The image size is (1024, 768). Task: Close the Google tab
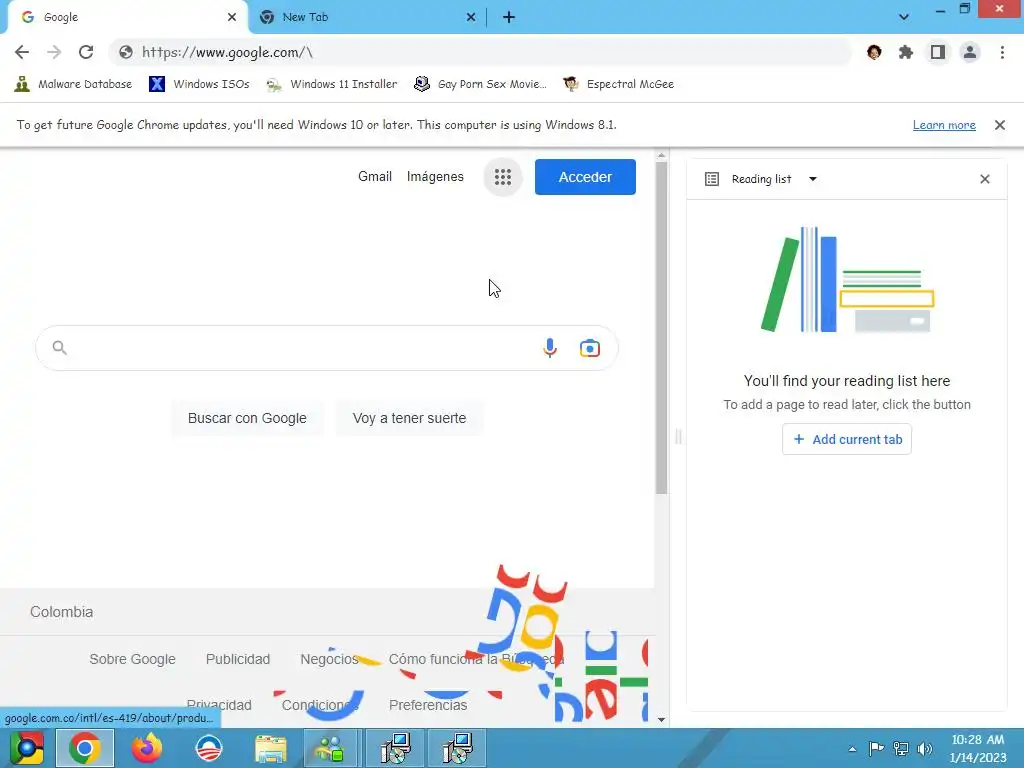[x=232, y=17]
